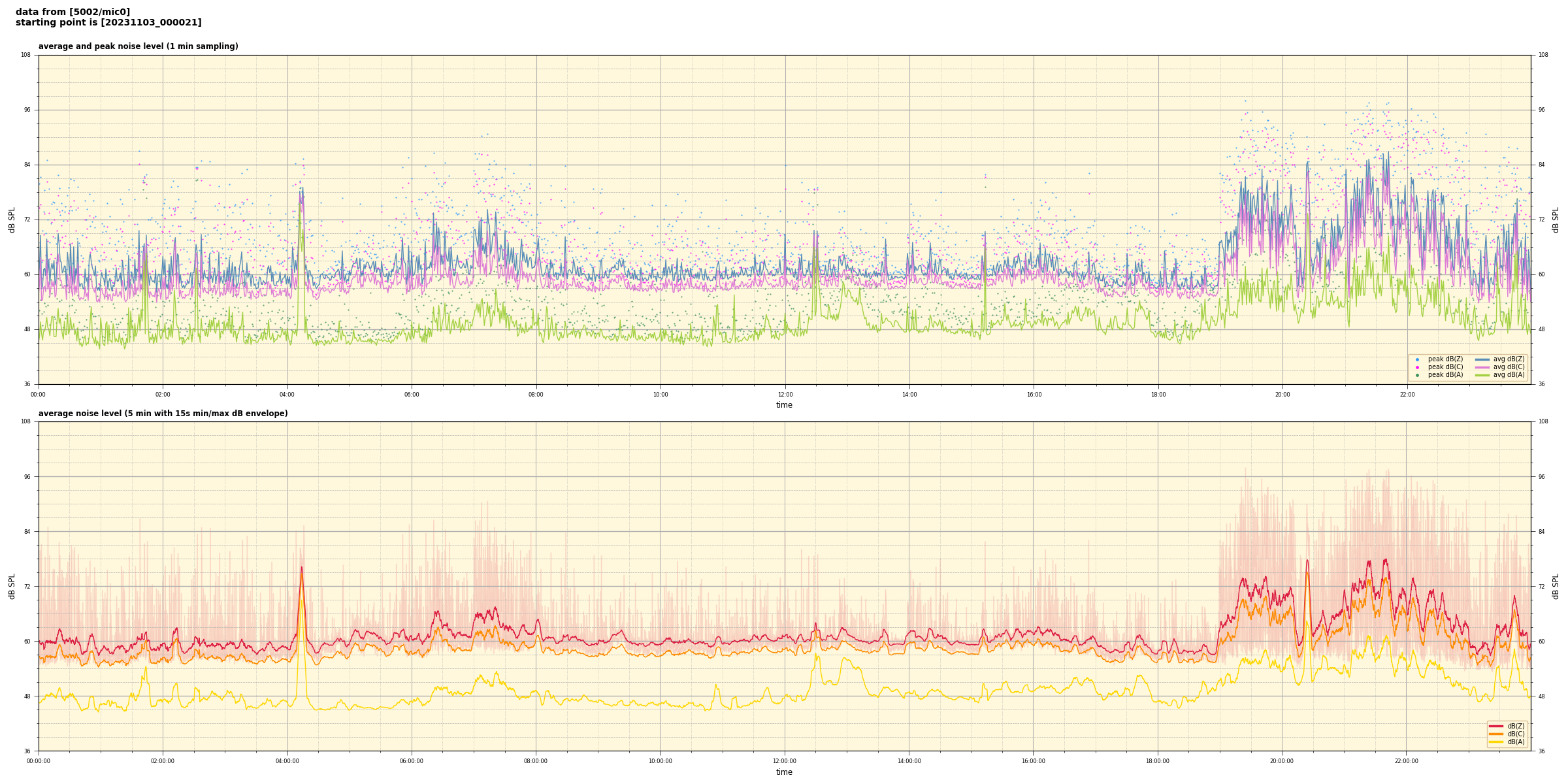Click the peak dB(A) green legend dot
This screenshot has width=1568, height=784.
click(x=1417, y=375)
